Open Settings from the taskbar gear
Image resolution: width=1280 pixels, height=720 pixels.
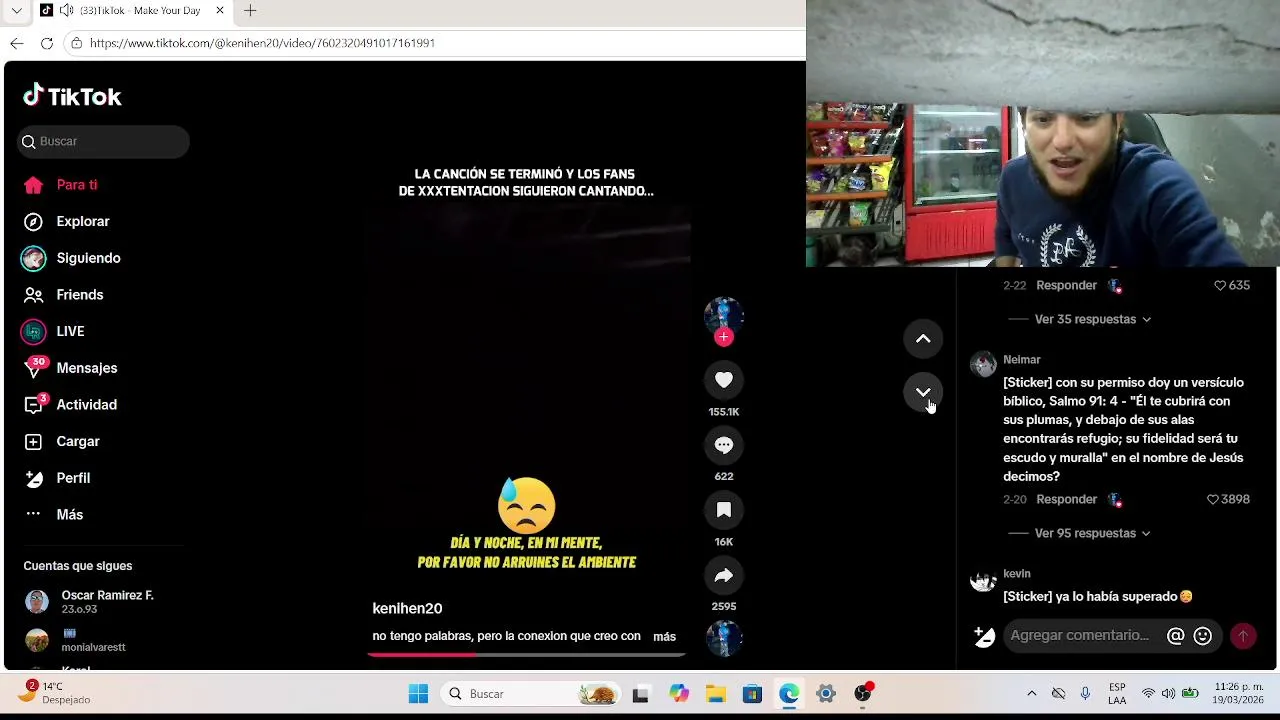pyautogui.click(x=826, y=694)
